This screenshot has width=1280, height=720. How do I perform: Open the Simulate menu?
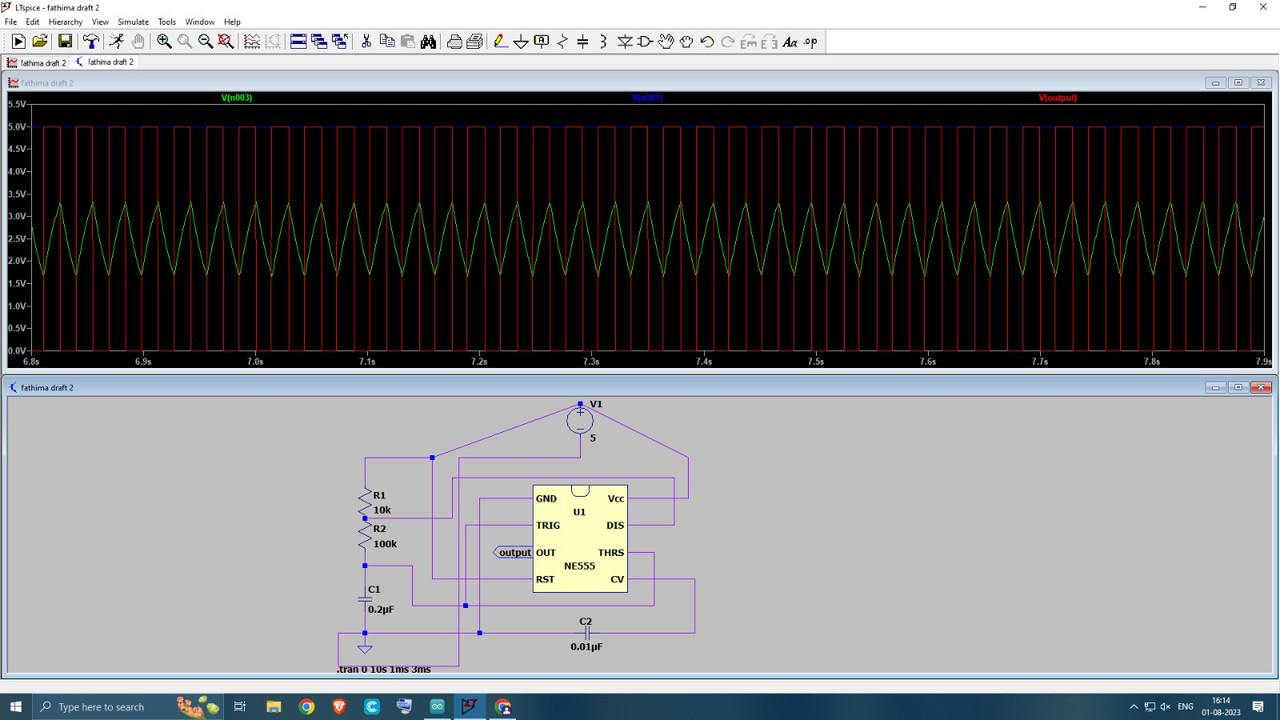pyautogui.click(x=133, y=21)
